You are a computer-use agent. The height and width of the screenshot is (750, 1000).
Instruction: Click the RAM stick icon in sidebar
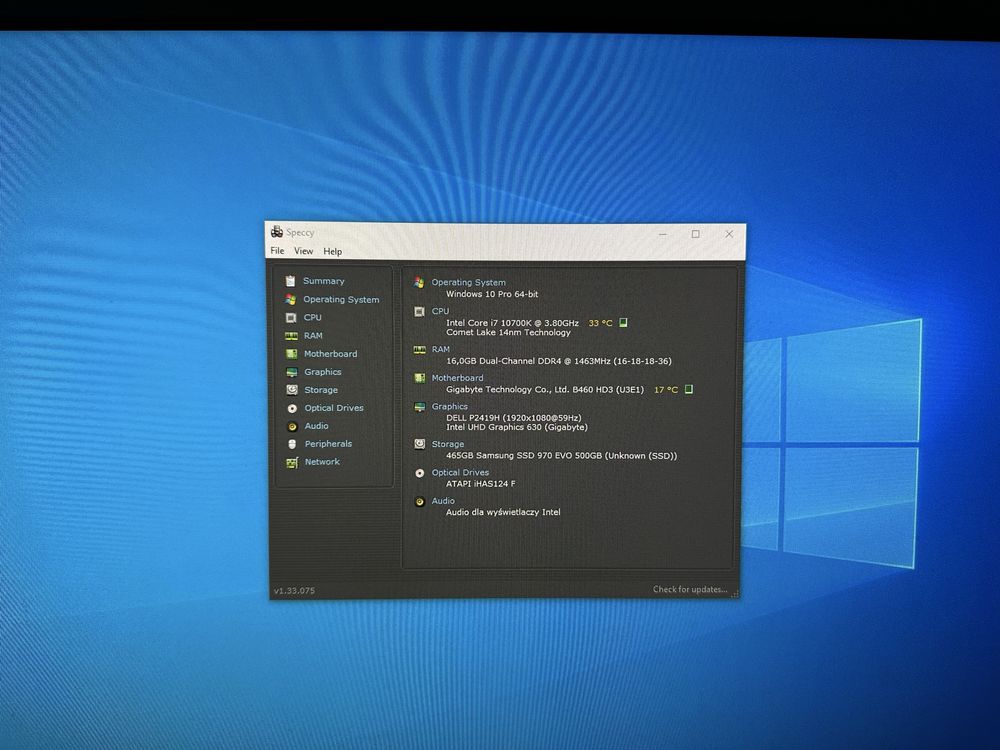point(291,335)
